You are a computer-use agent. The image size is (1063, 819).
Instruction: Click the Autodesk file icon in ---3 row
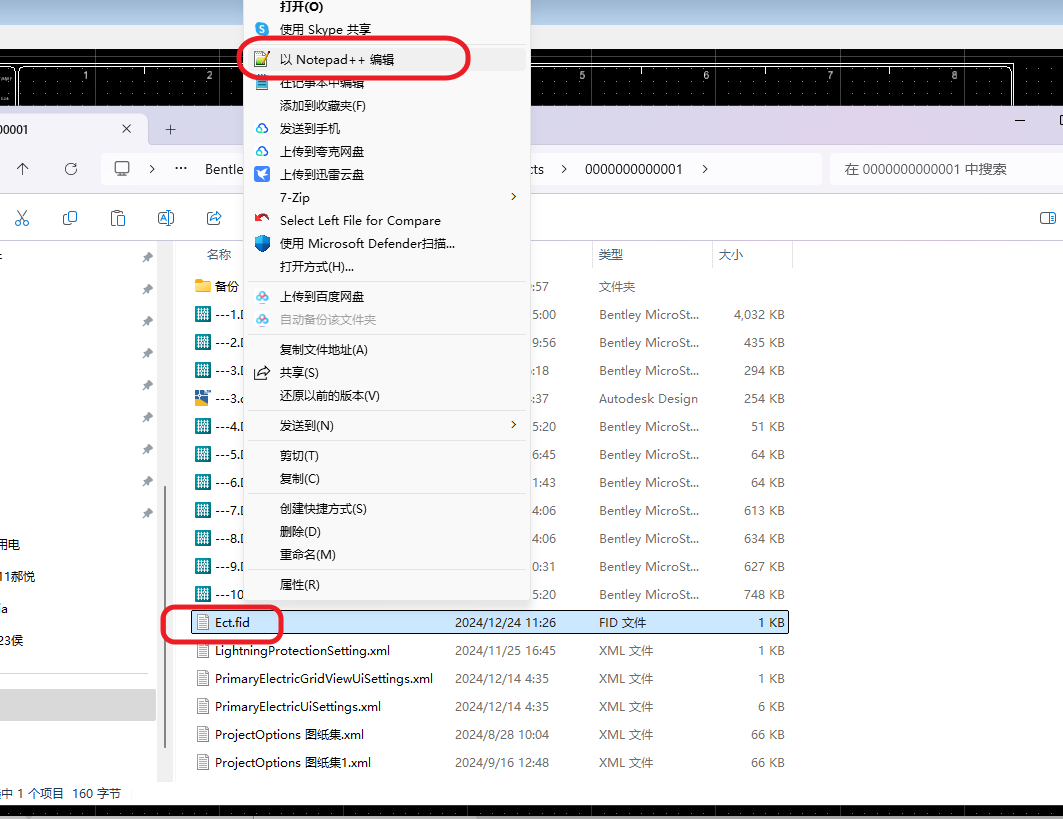point(203,399)
